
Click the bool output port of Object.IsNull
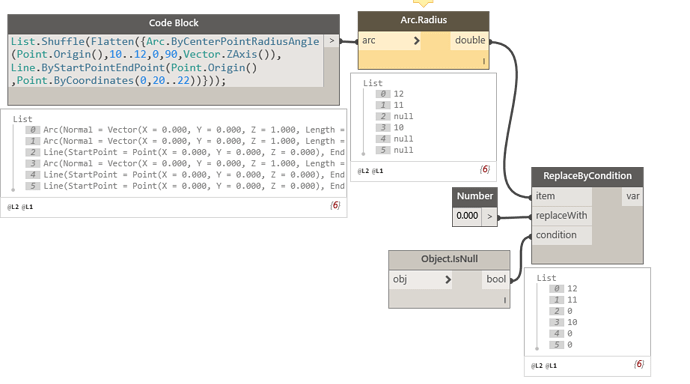click(x=495, y=279)
